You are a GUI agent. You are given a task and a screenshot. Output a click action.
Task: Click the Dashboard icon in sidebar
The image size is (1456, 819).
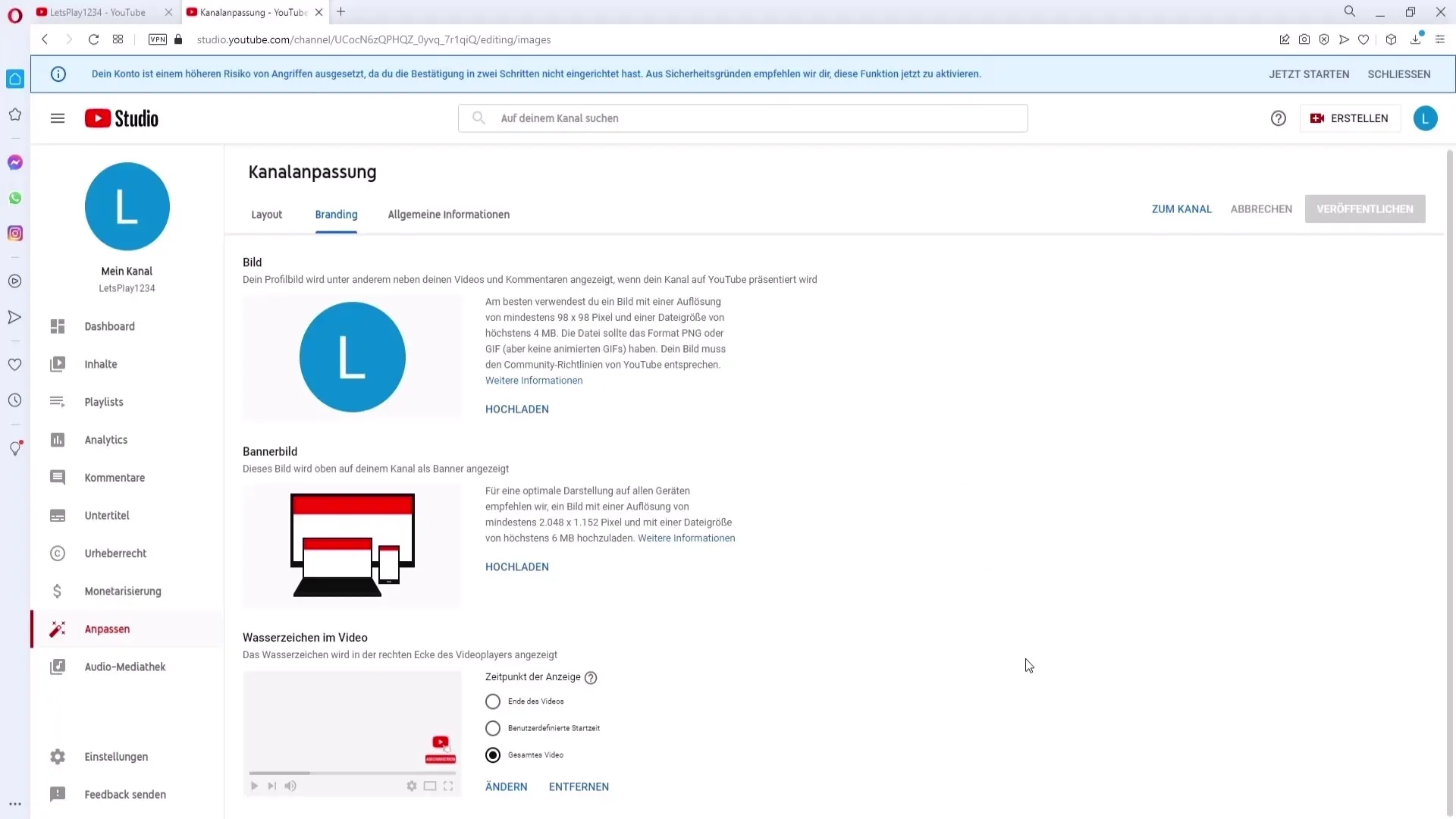tap(57, 326)
